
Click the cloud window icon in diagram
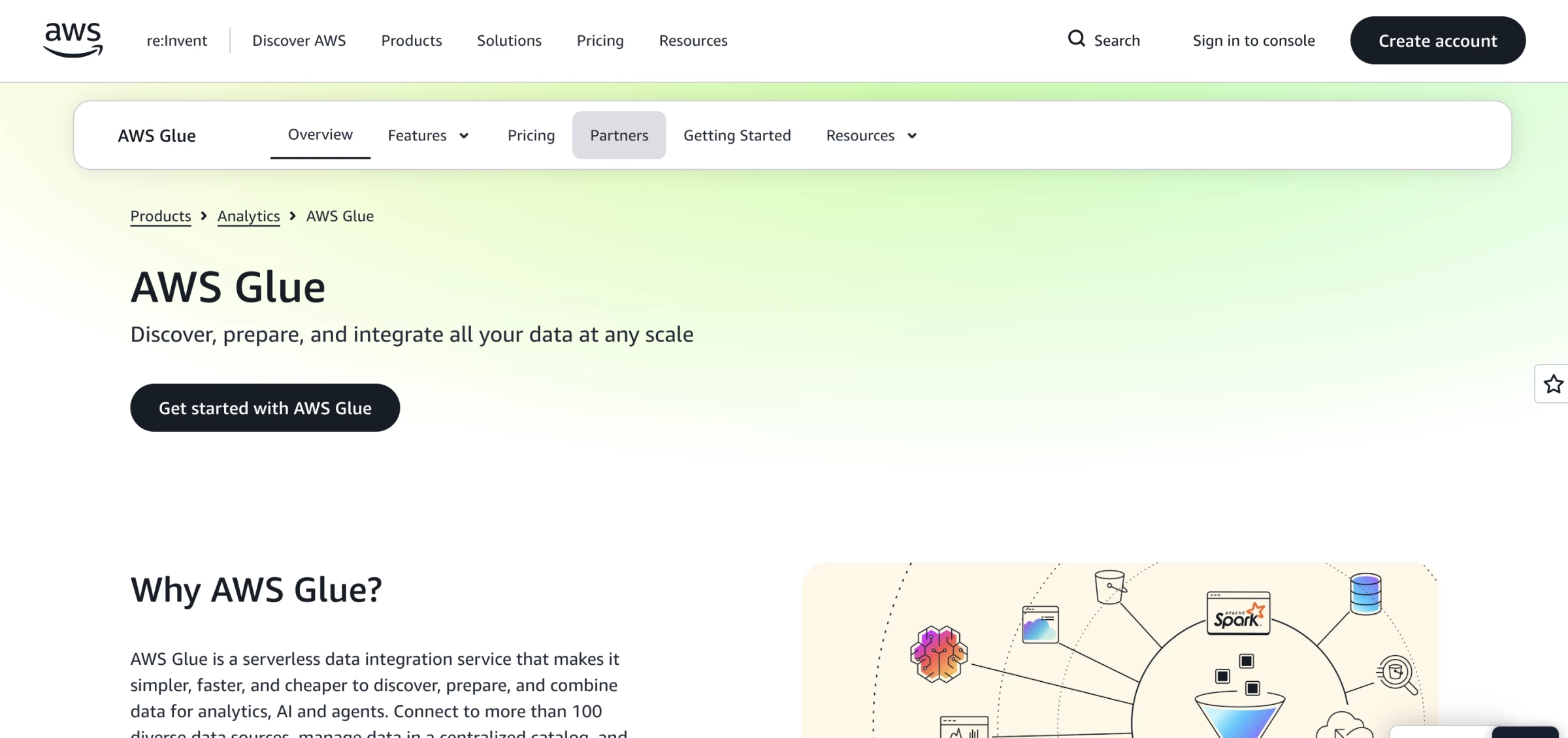click(1040, 625)
